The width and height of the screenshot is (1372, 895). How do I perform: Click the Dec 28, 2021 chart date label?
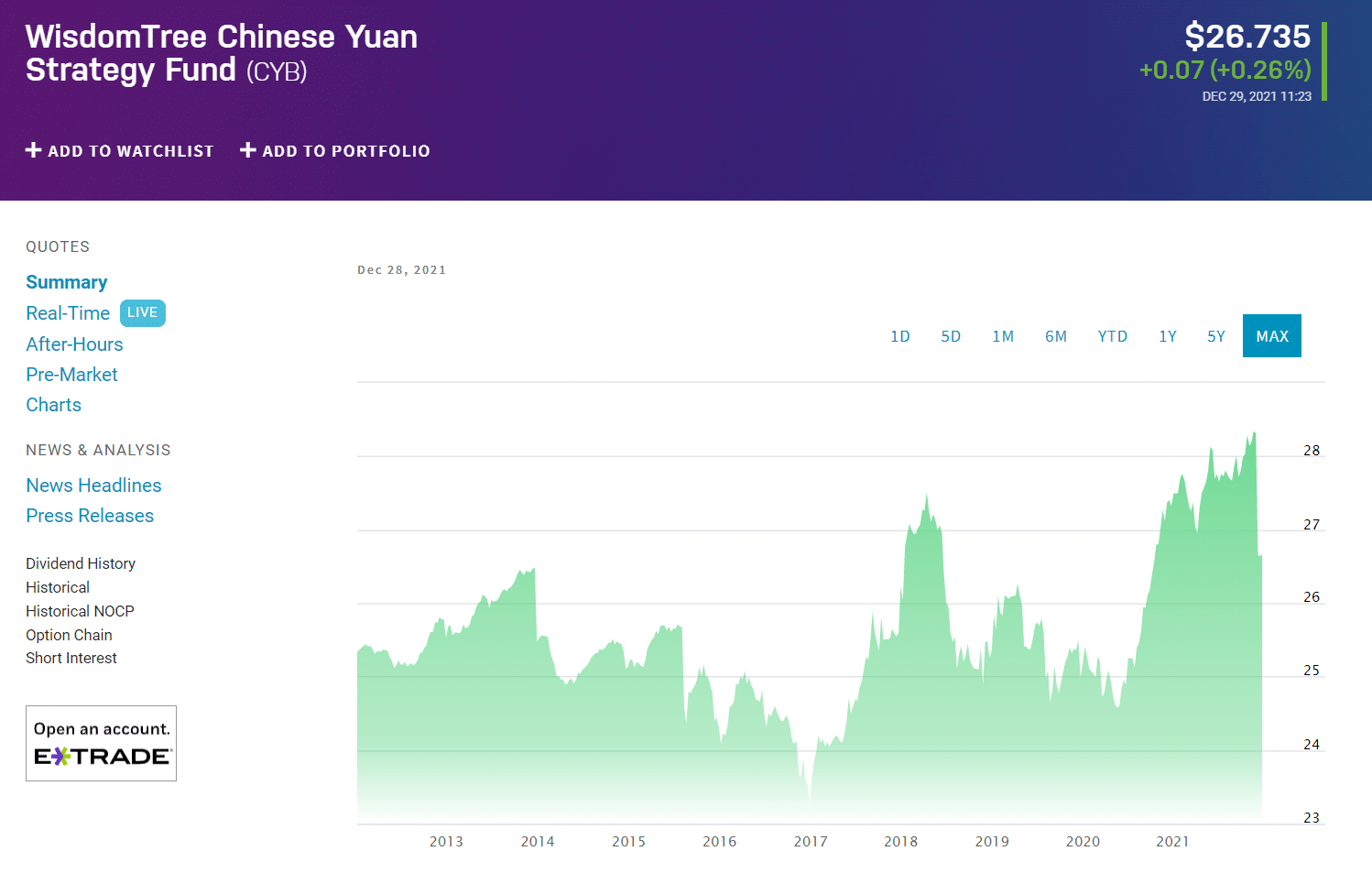coord(401,270)
